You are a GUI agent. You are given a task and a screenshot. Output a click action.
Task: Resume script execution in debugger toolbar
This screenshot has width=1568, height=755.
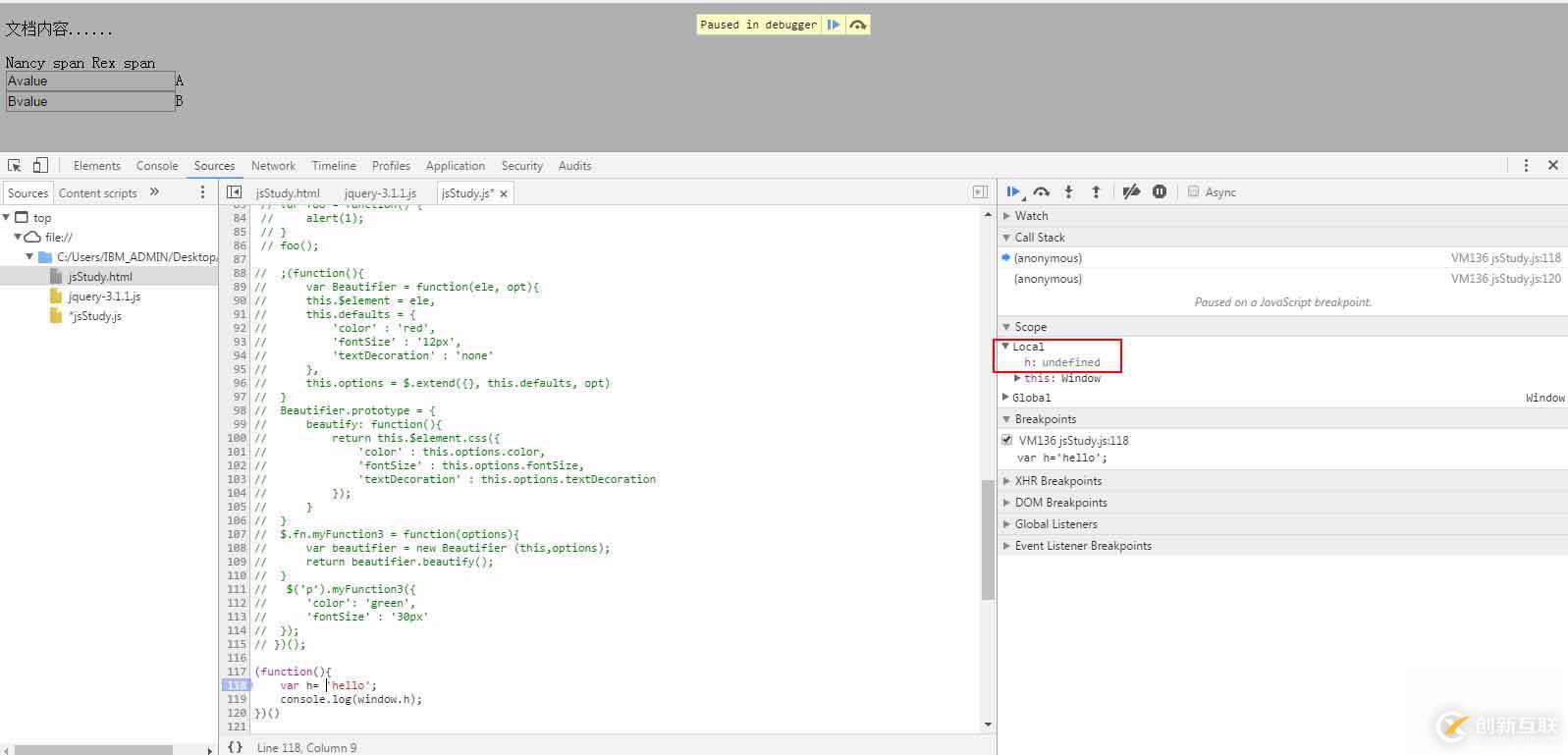[x=1014, y=192]
